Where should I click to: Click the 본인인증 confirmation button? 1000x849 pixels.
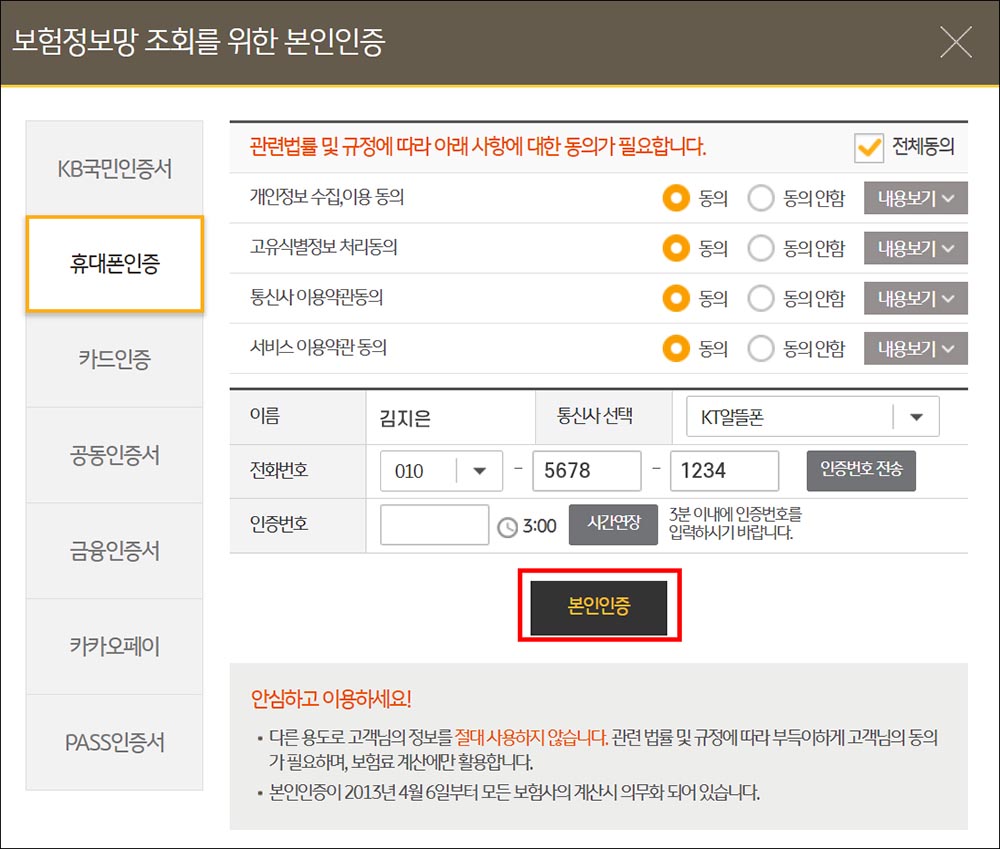598,606
